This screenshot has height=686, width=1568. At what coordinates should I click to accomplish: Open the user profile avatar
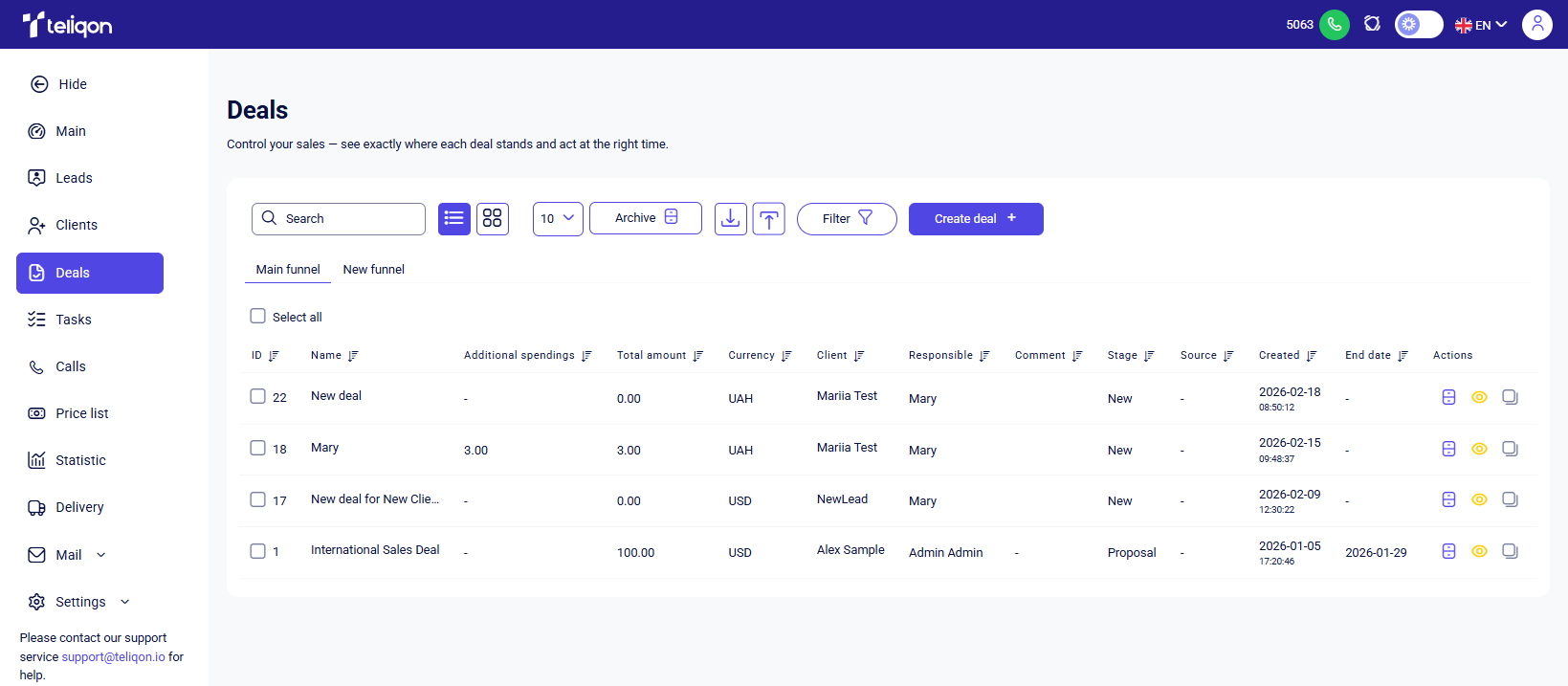[1536, 25]
